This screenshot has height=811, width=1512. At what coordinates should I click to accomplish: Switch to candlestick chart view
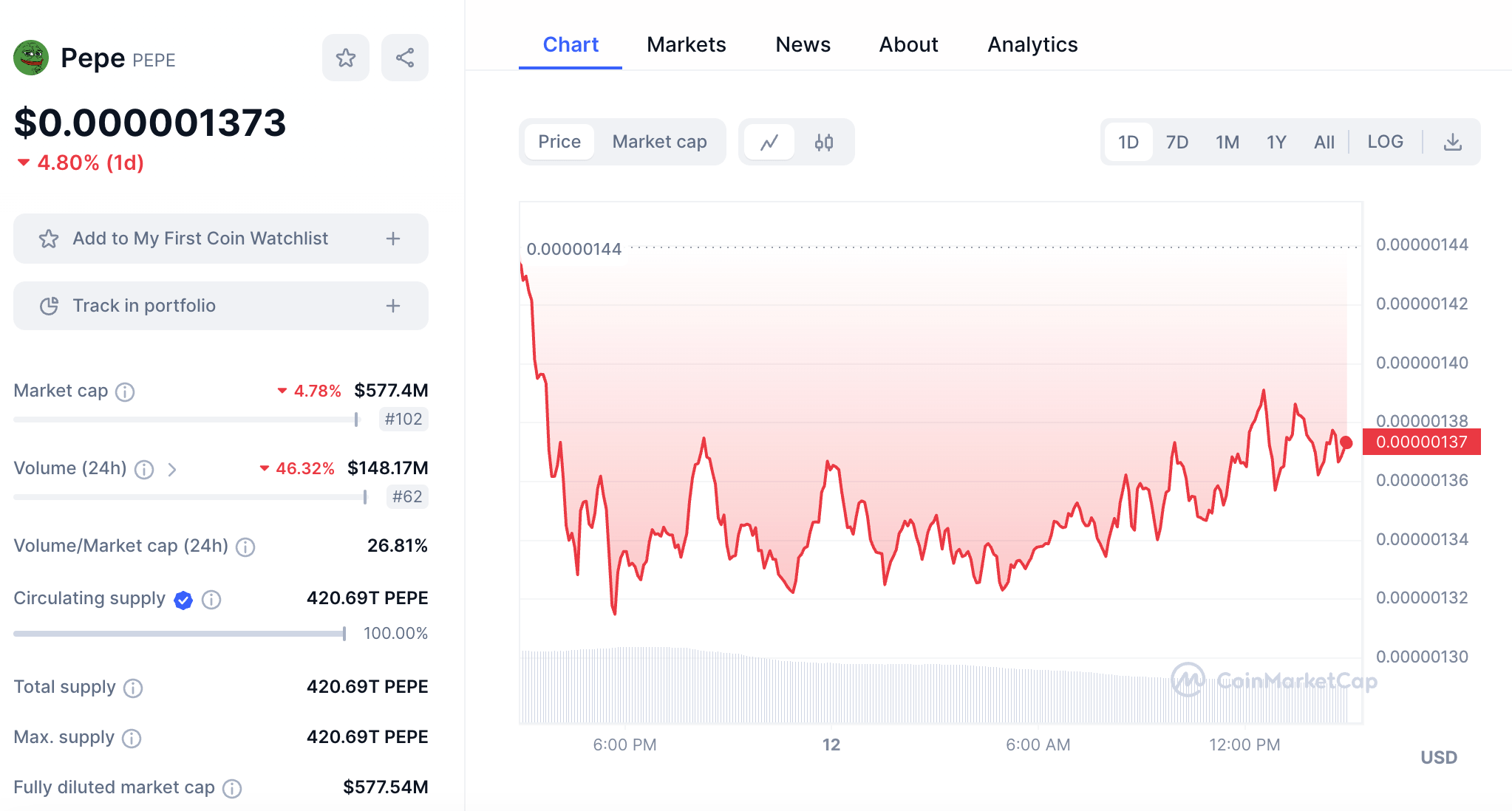coord(824,142)
